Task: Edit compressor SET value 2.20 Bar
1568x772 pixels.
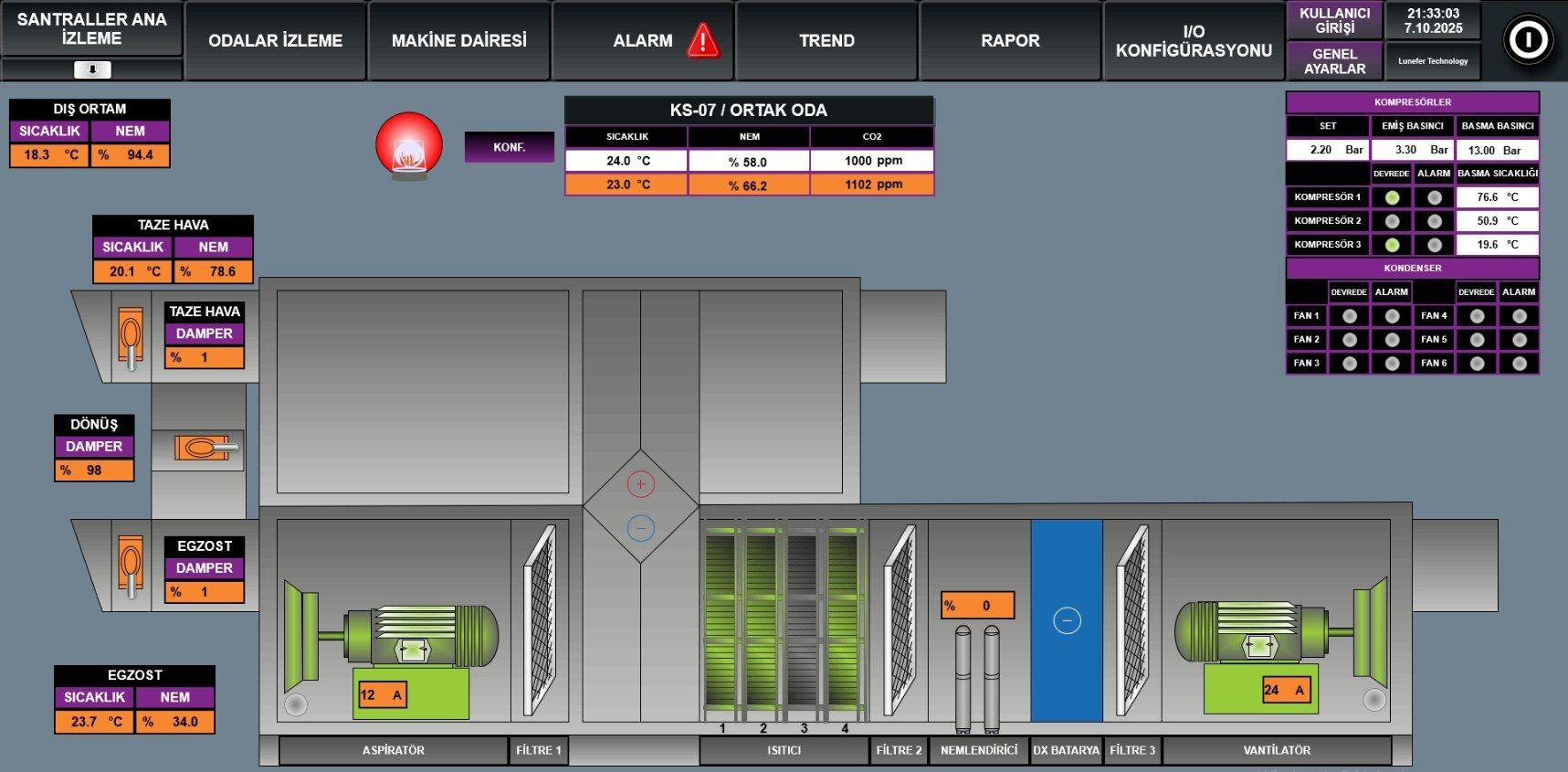Action: 1328,150
